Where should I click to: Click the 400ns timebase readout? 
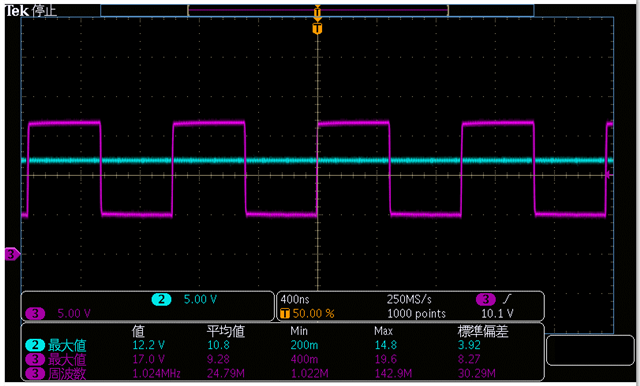coord(295,299)
